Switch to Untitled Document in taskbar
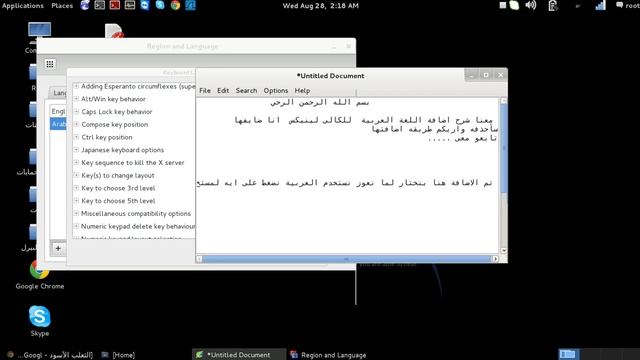The height and width of the screenshot is (360, 640). click(239, 355)
